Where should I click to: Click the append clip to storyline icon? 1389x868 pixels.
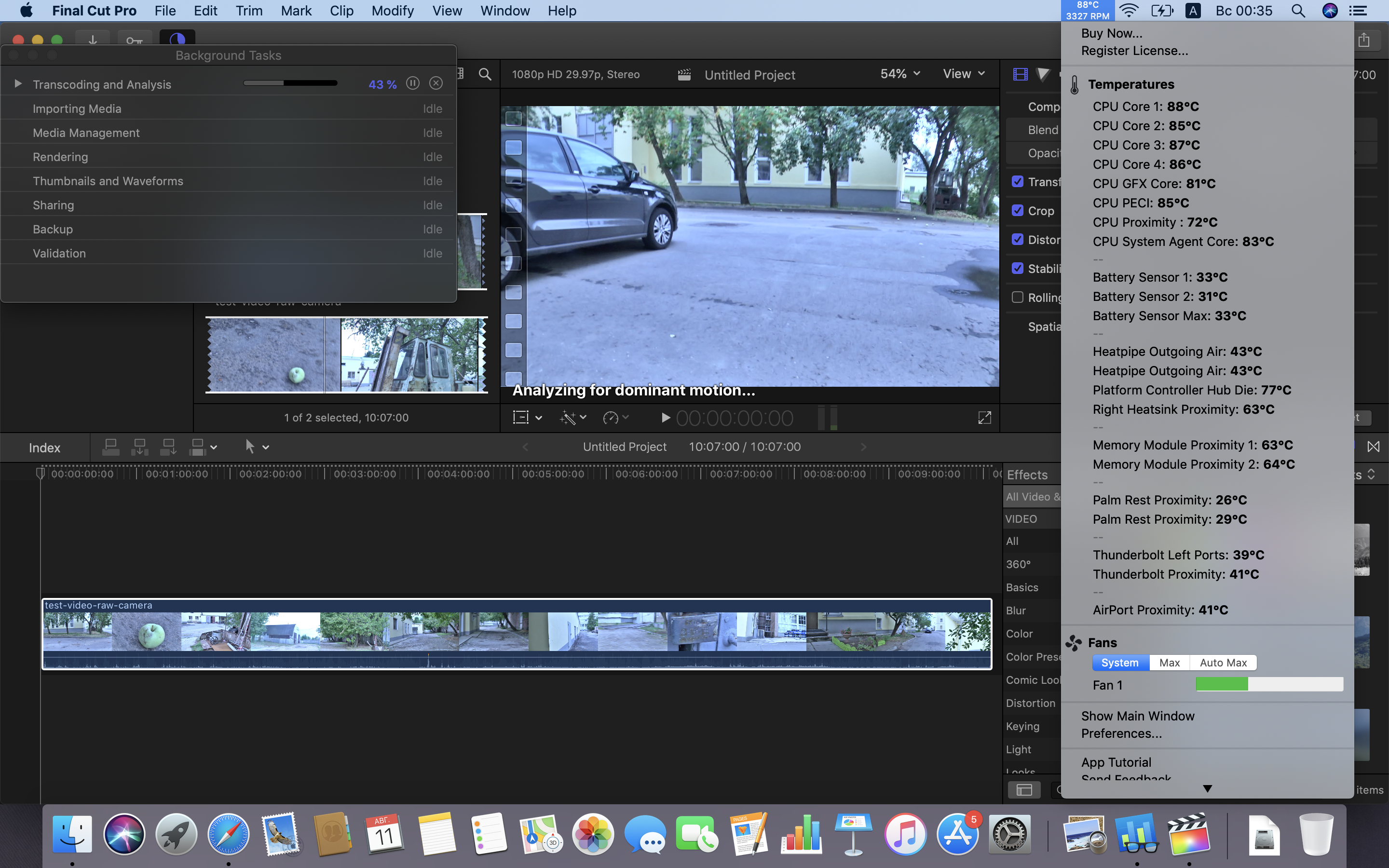(168, 447)
